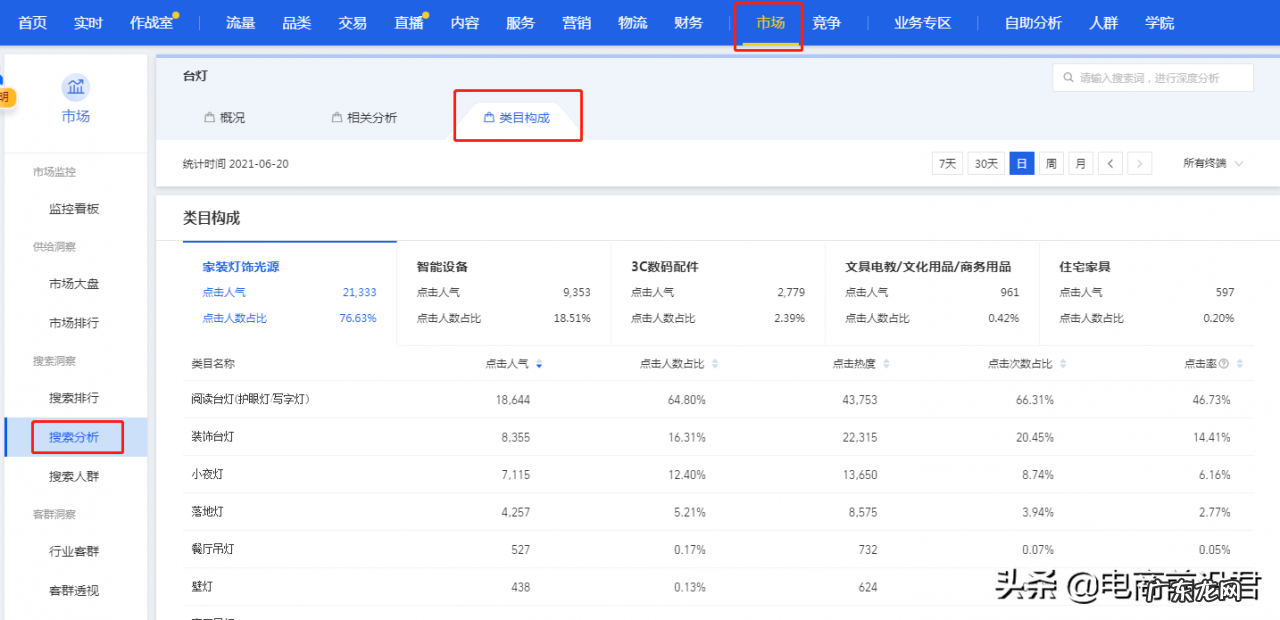Screen dimensions: 1280x620
Task: Open 搜索人群 in the left sidebar
Action: coord(77,475)
